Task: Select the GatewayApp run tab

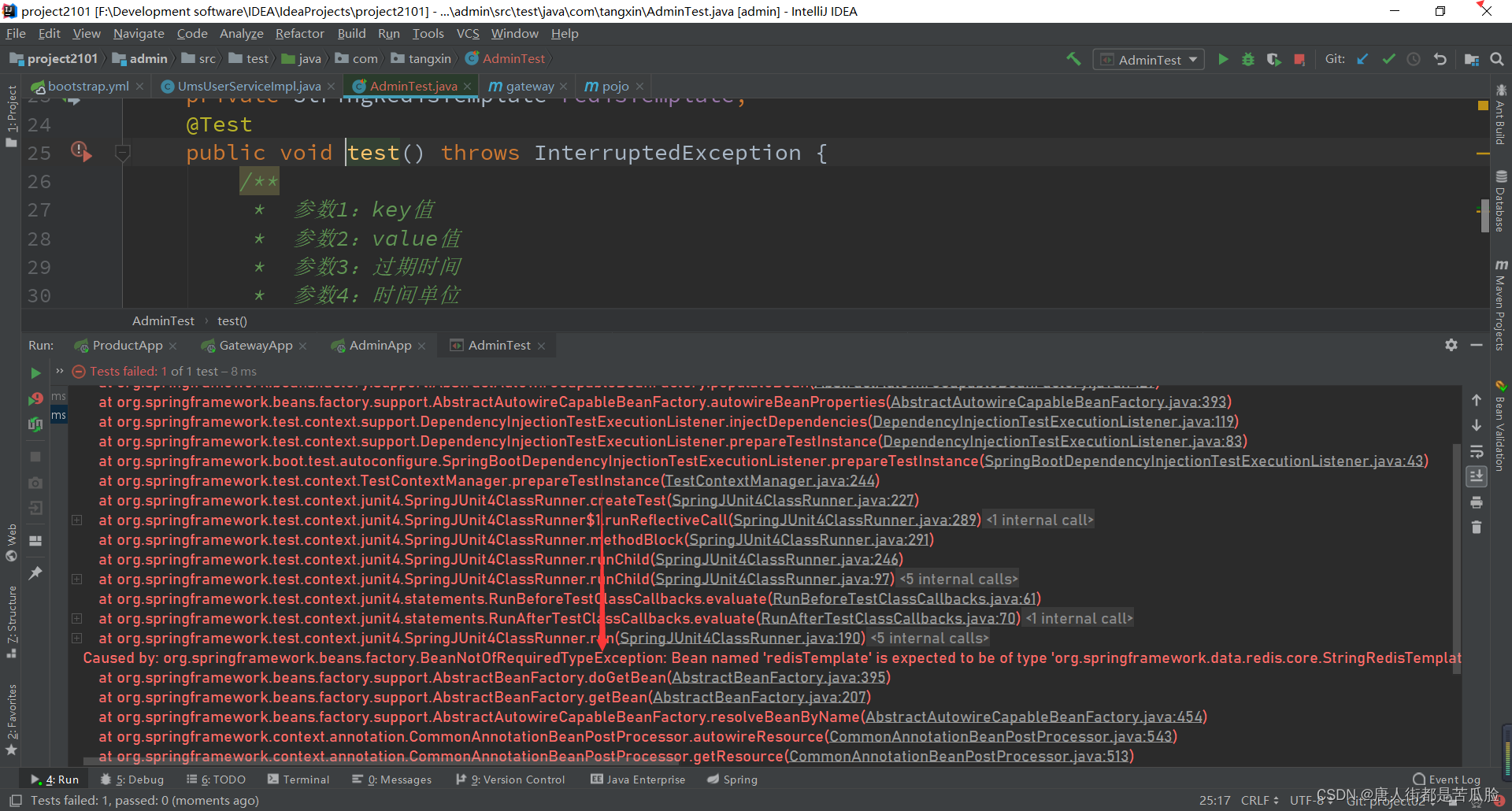Action: 255,346
